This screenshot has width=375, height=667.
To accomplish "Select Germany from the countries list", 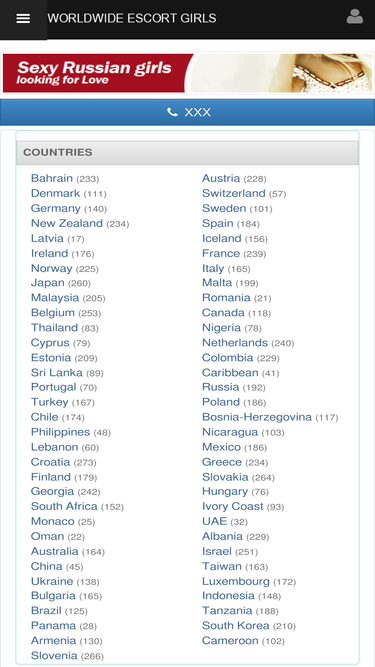I will tap(56, 208).
